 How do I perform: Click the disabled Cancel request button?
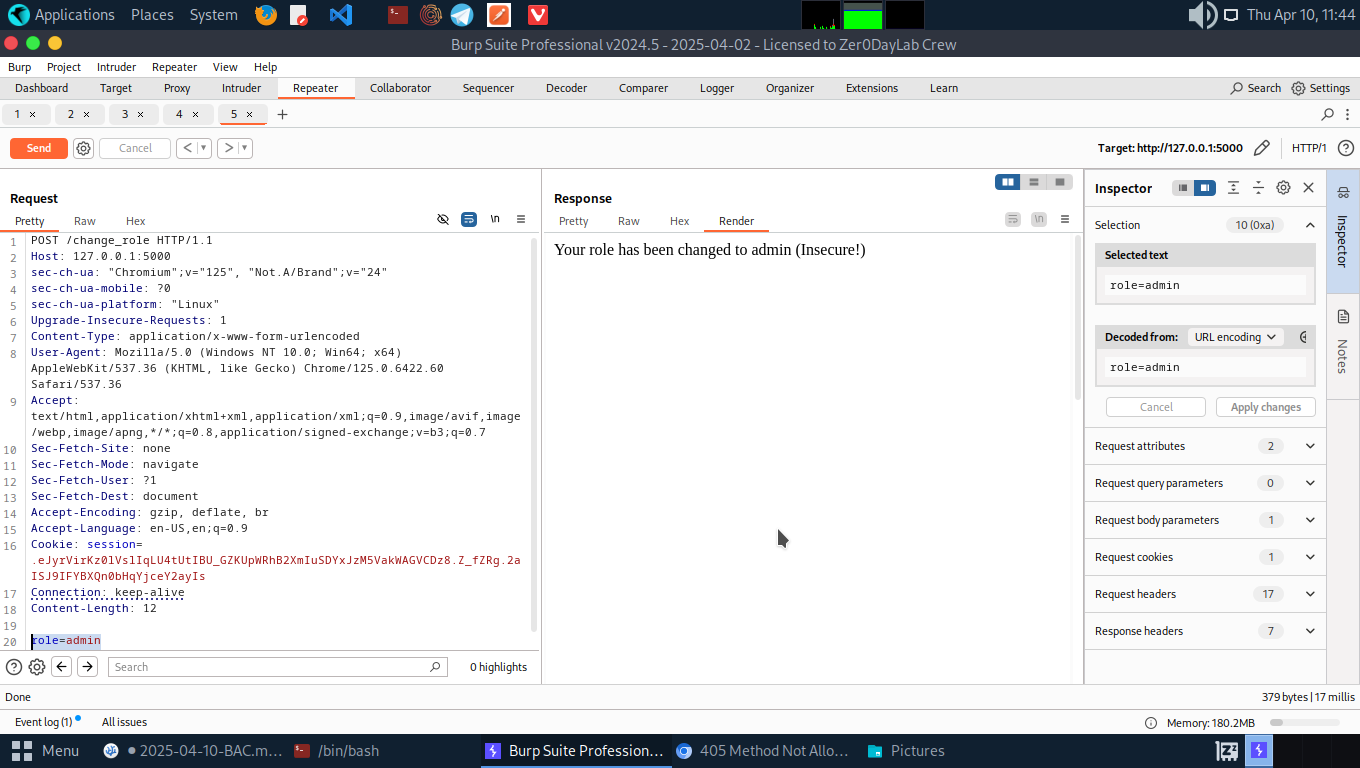coord(135,148)
